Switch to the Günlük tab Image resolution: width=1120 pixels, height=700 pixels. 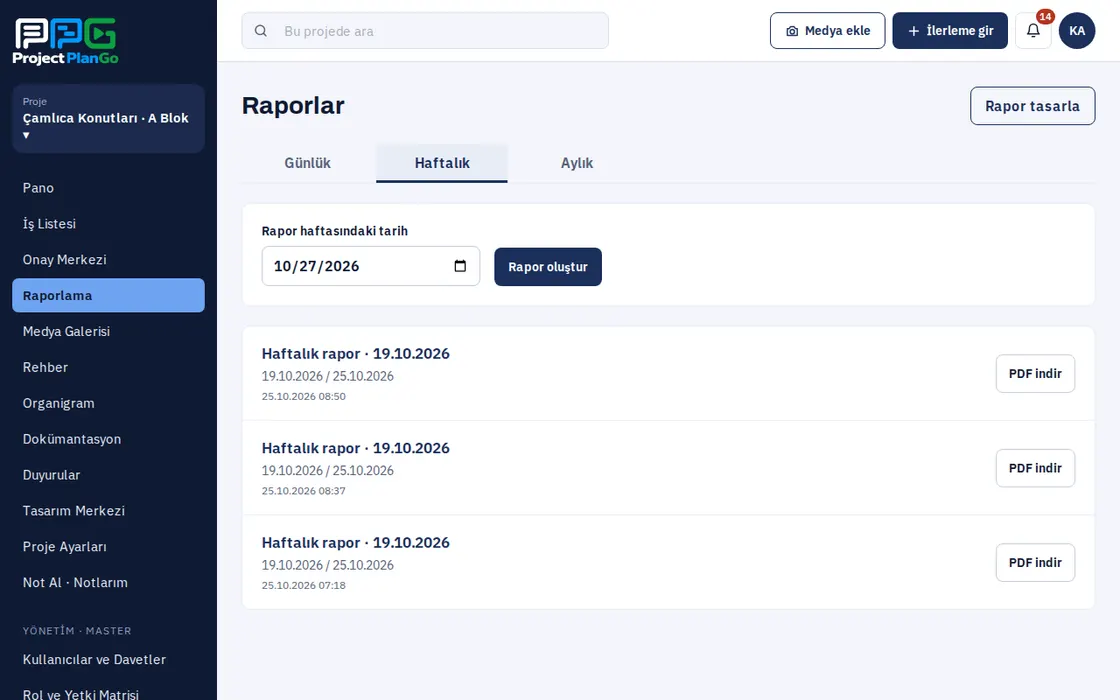click(307, 163)
